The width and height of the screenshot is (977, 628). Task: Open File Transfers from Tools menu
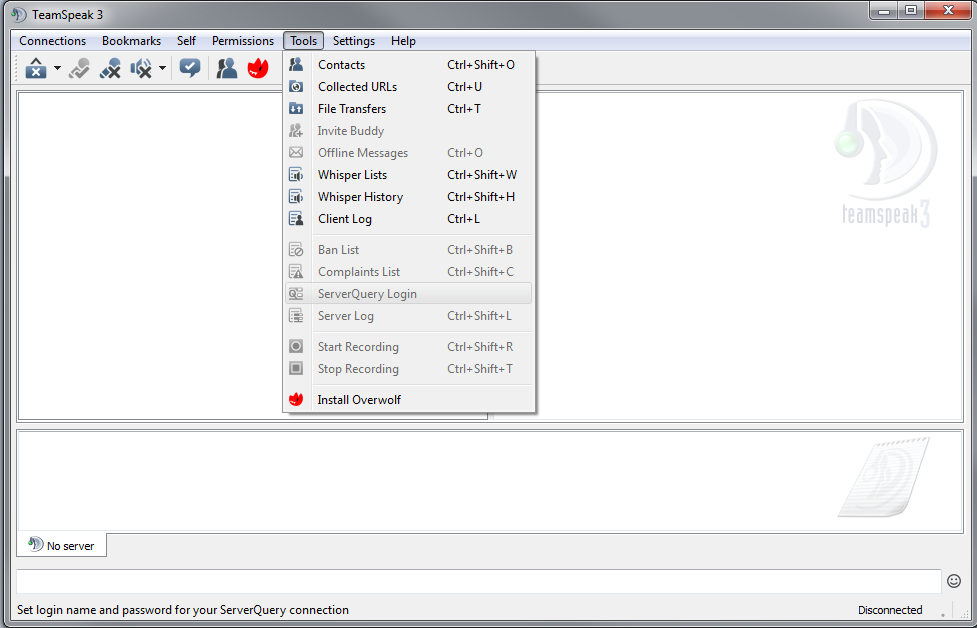pos(409,108)
